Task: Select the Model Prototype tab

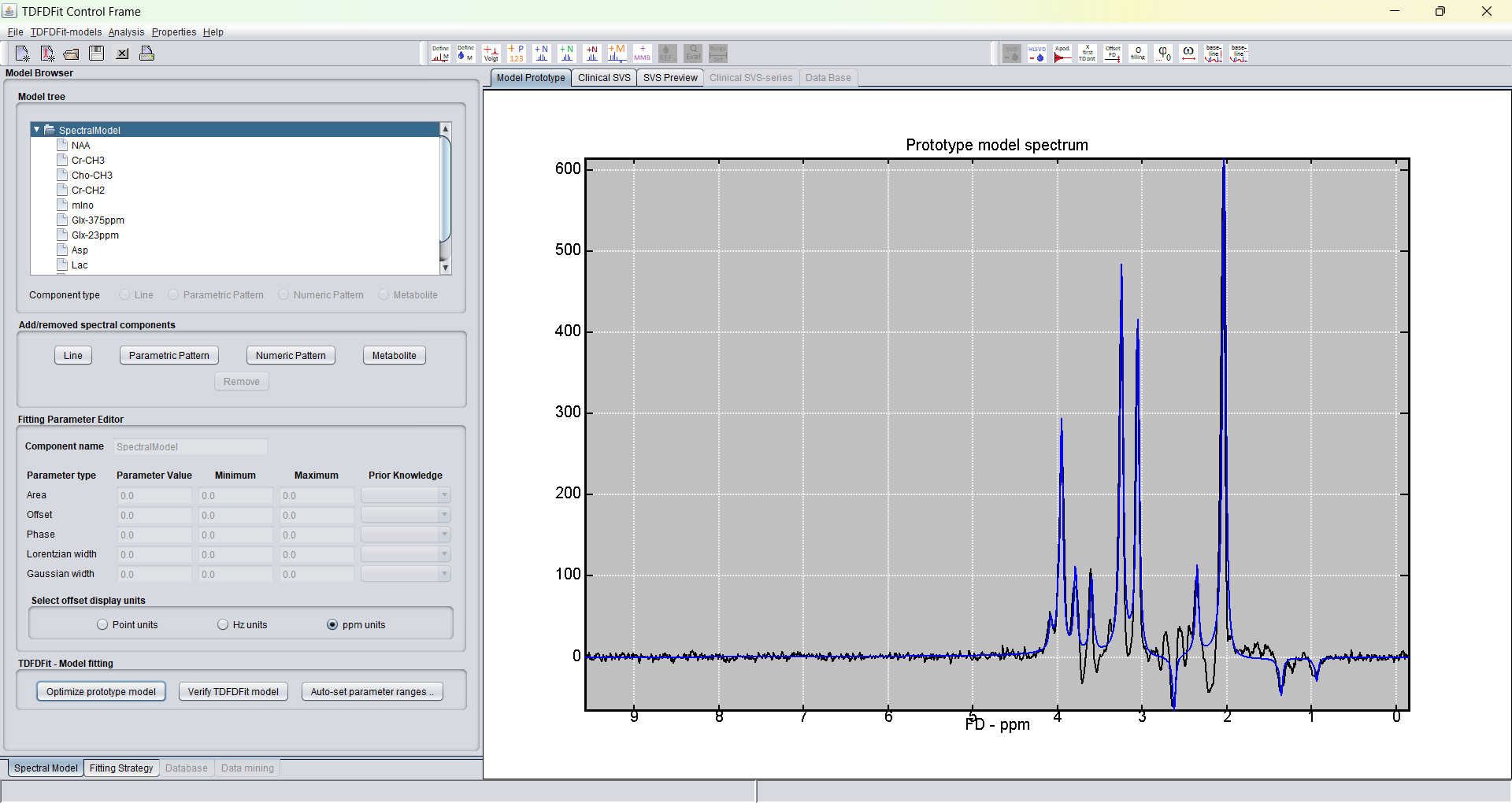Action: (x=531, y=78)
